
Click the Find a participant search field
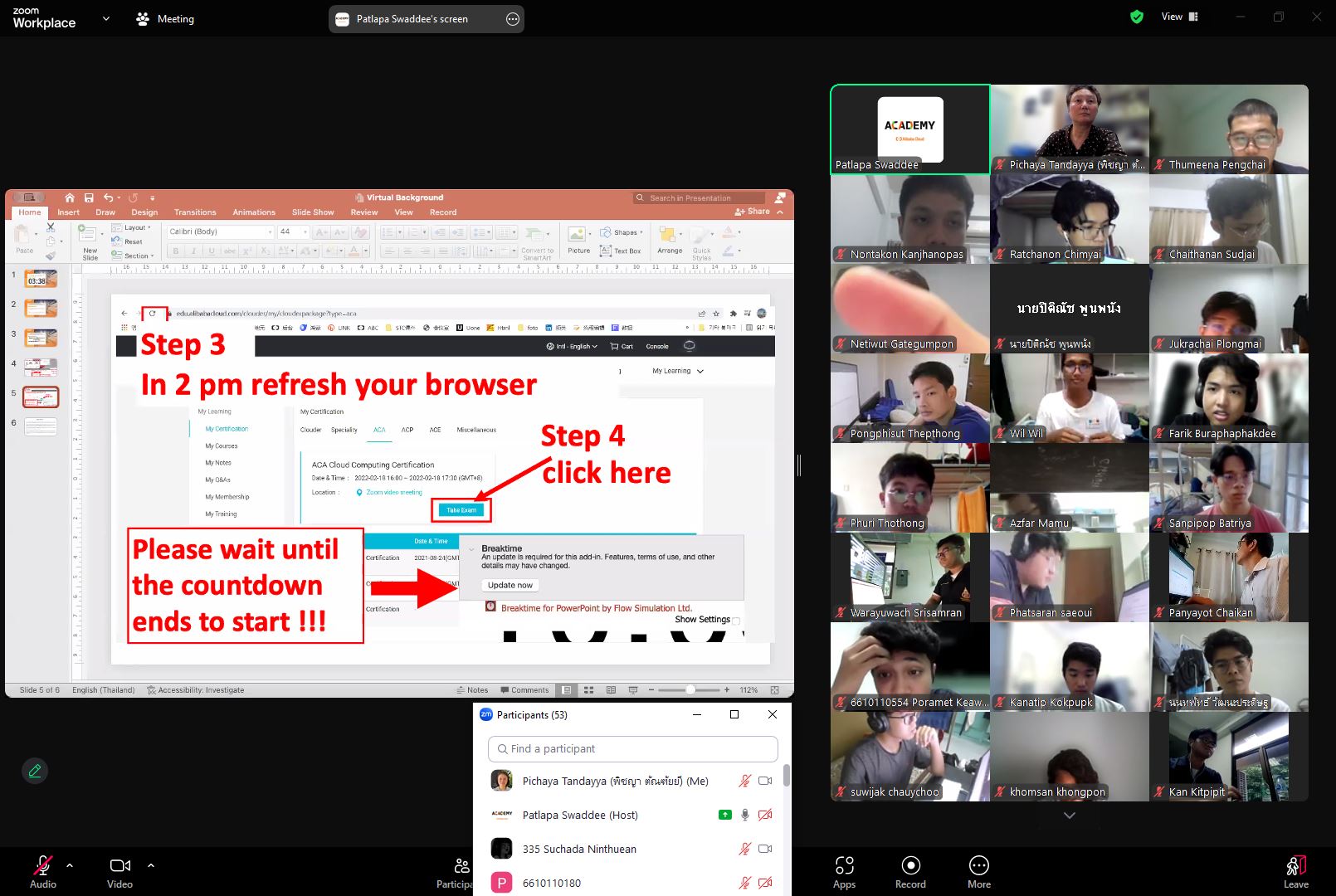pyautogui.click(x=632, y=748)
